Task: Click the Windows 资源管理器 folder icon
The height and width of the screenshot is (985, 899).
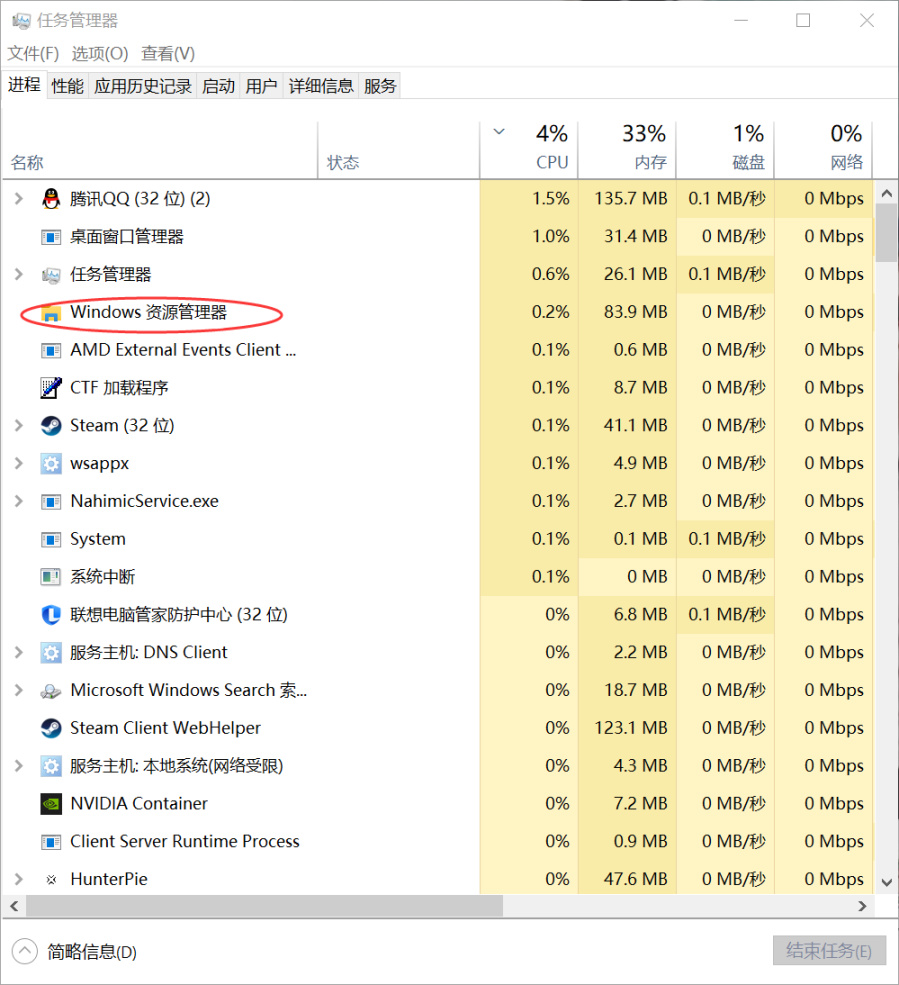Action: click(51, 312)
